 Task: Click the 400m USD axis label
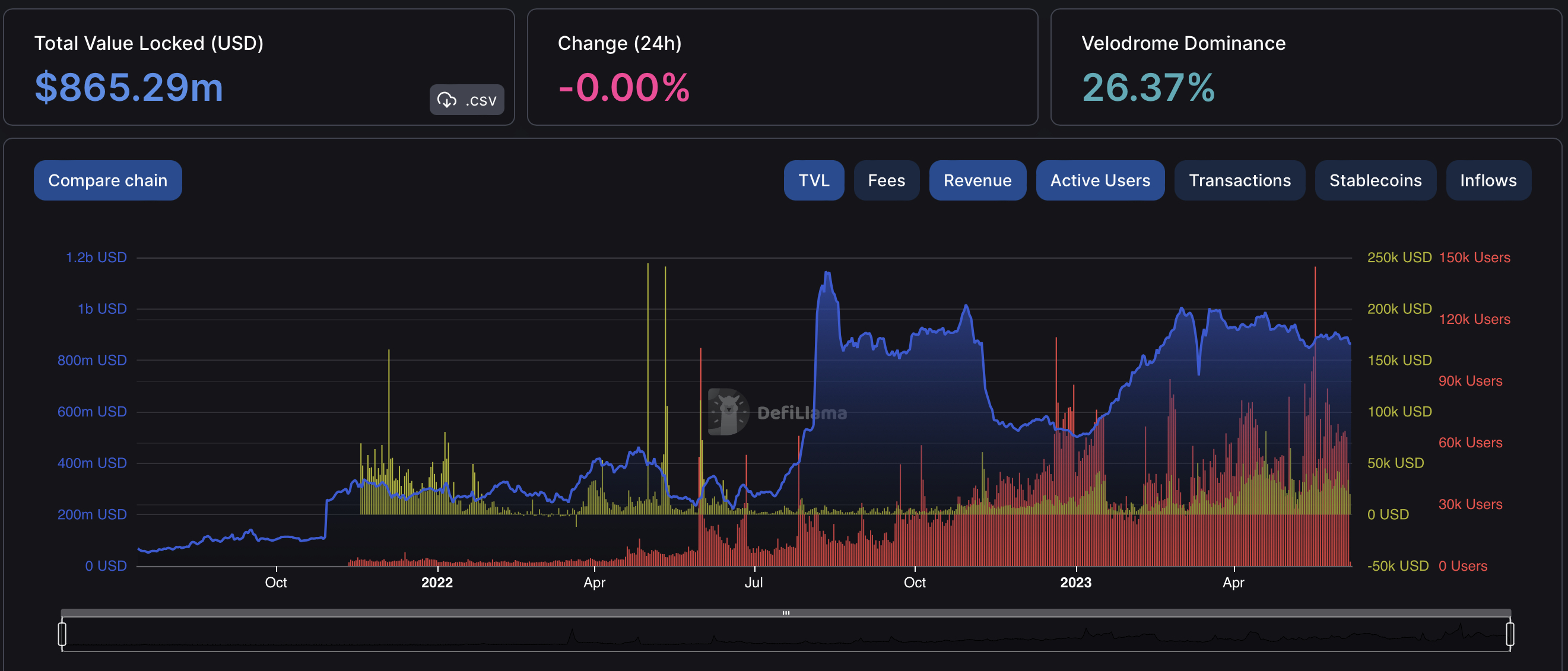(x=92, y=463)
